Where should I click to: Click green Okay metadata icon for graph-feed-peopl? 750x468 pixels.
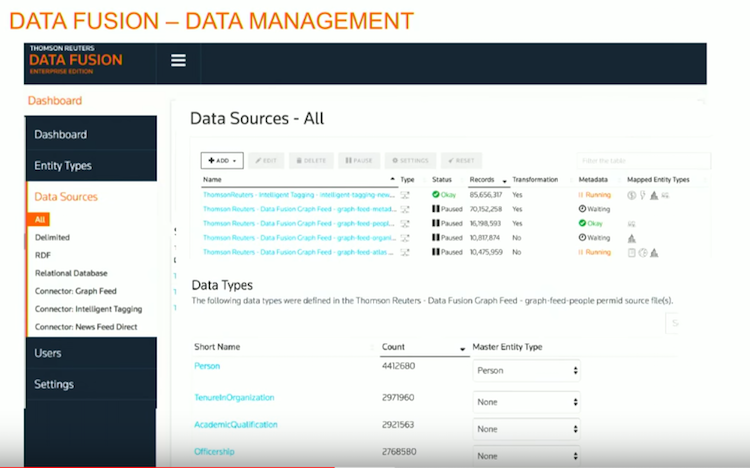coord(582,223)
